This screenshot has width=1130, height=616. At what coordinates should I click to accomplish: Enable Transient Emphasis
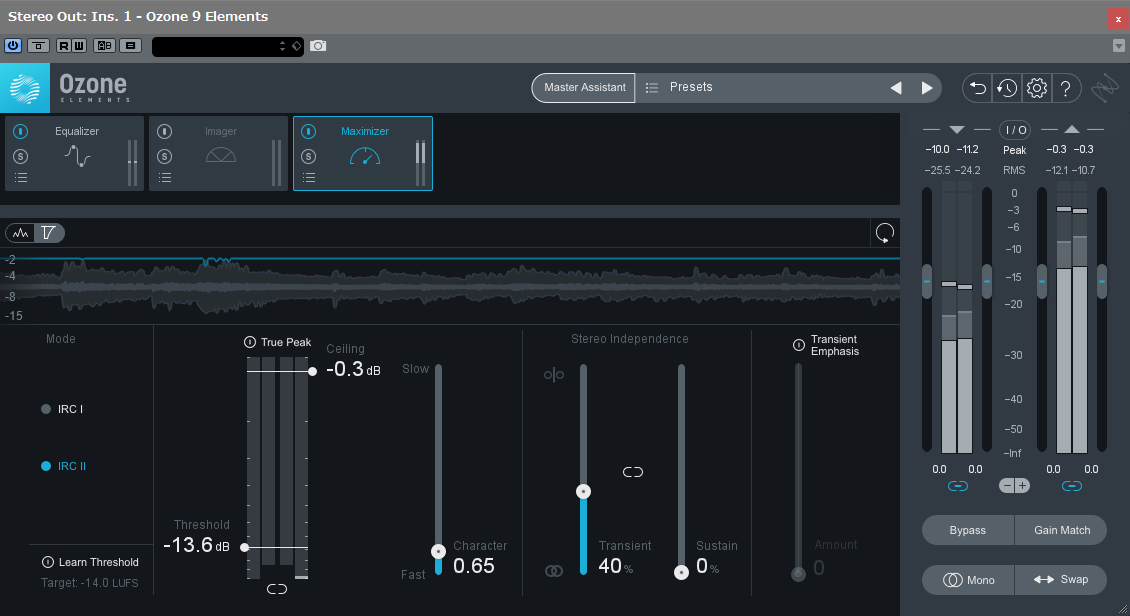(798, 345)
